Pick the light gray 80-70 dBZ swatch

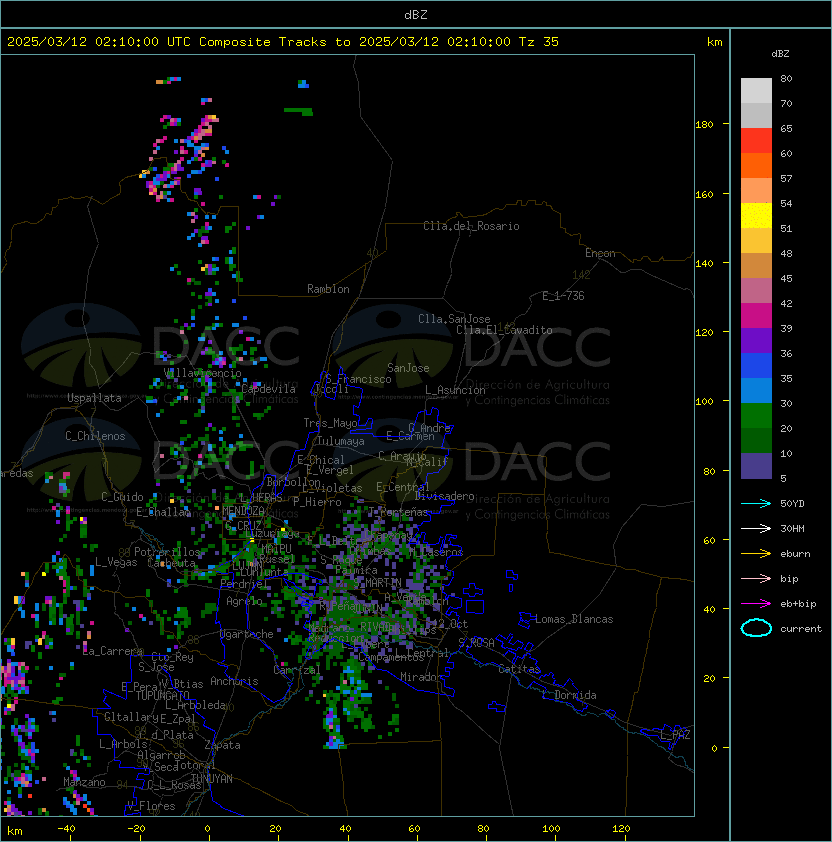[756, 91]
